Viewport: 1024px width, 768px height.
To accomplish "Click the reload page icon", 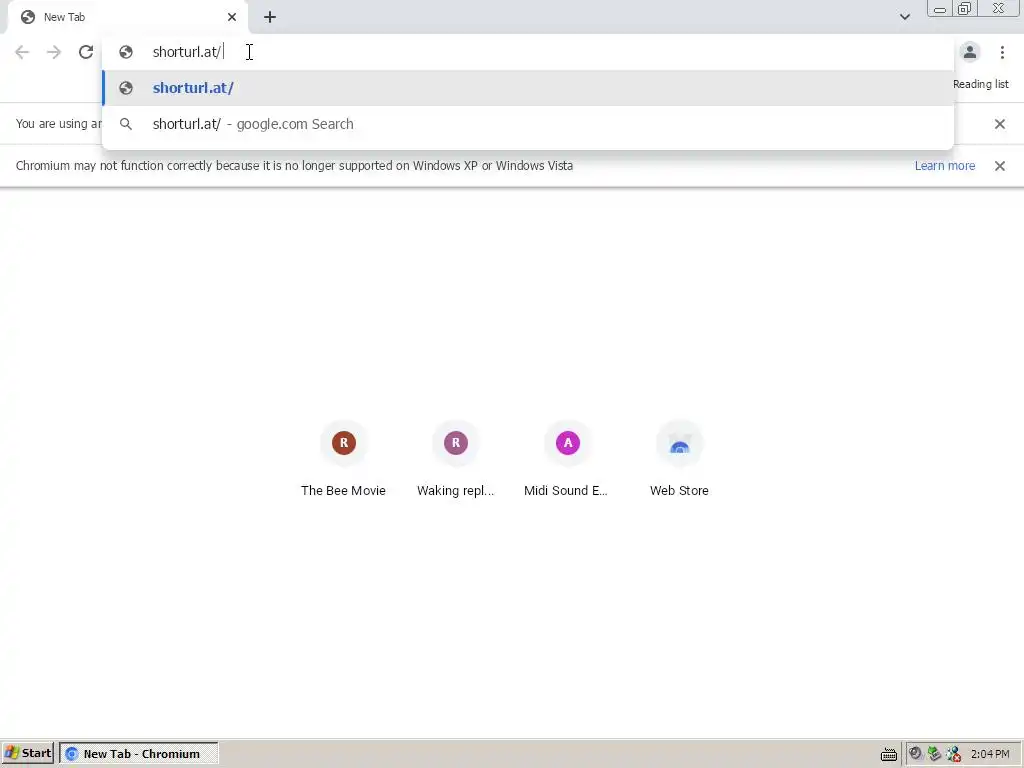I will 86,52.
